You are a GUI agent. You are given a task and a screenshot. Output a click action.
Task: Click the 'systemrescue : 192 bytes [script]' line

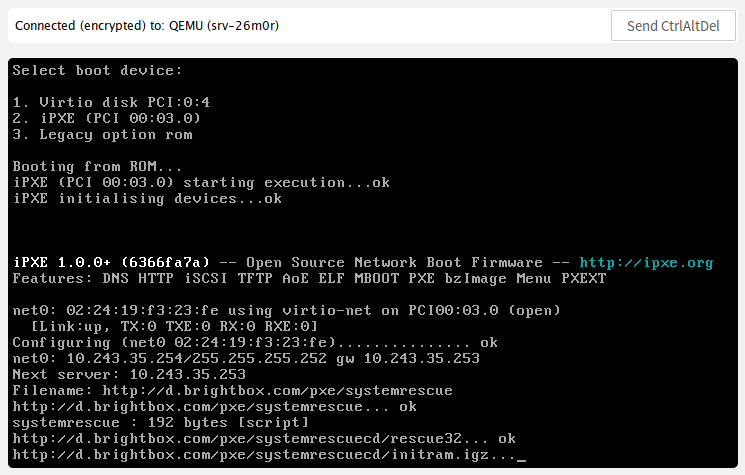(x=161, y=422)
